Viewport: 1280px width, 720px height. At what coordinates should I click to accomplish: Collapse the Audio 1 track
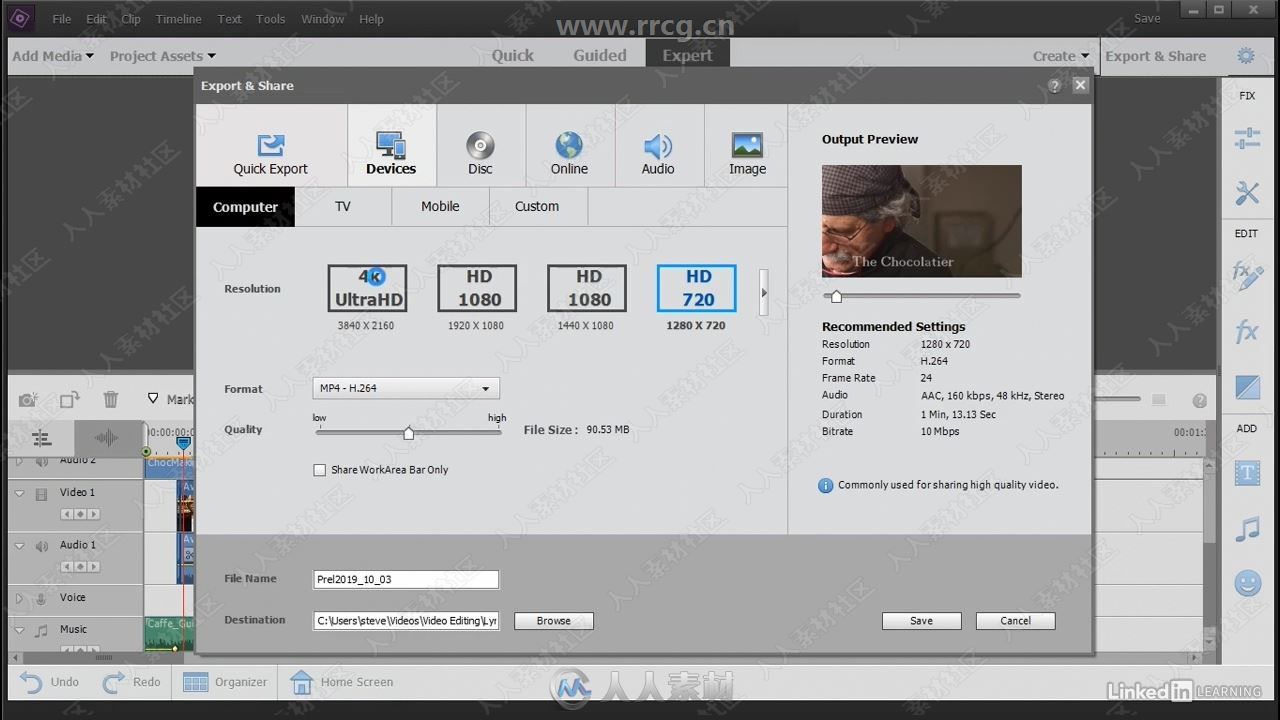[19, 547]
